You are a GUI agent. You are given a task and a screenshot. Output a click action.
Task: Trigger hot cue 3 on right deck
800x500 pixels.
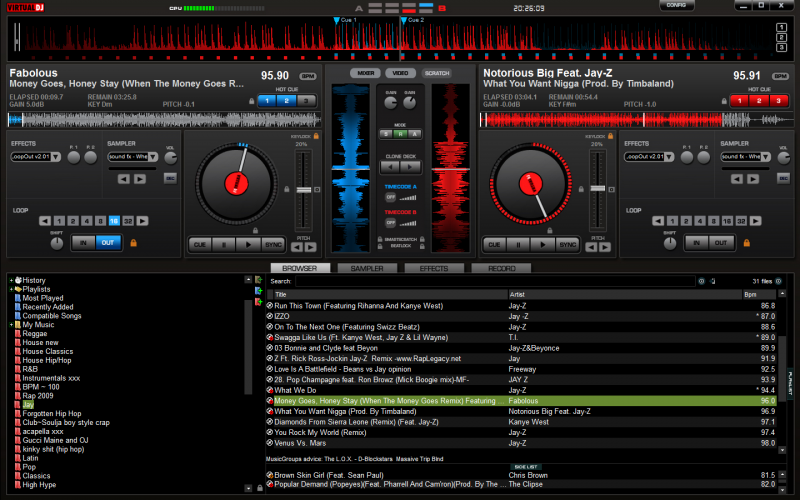[x=779, y=101]
